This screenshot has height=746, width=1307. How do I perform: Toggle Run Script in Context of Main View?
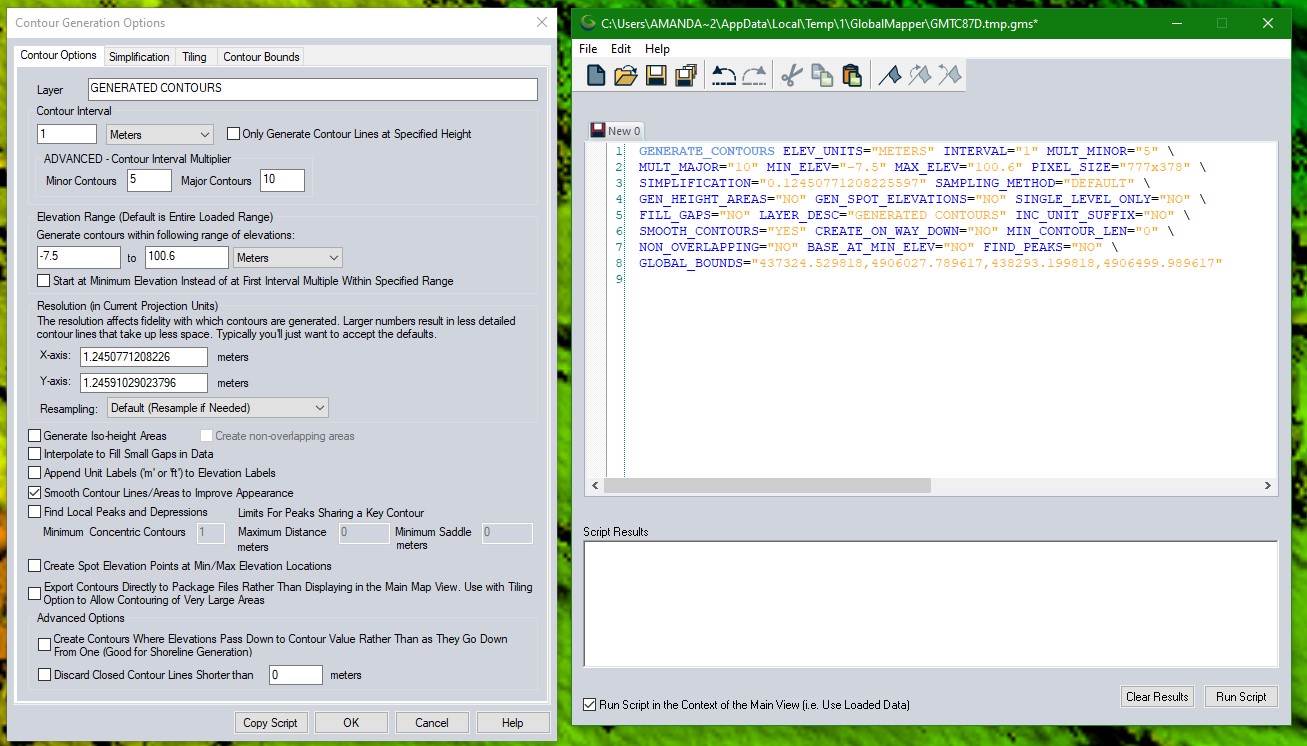tap(589, 705)
